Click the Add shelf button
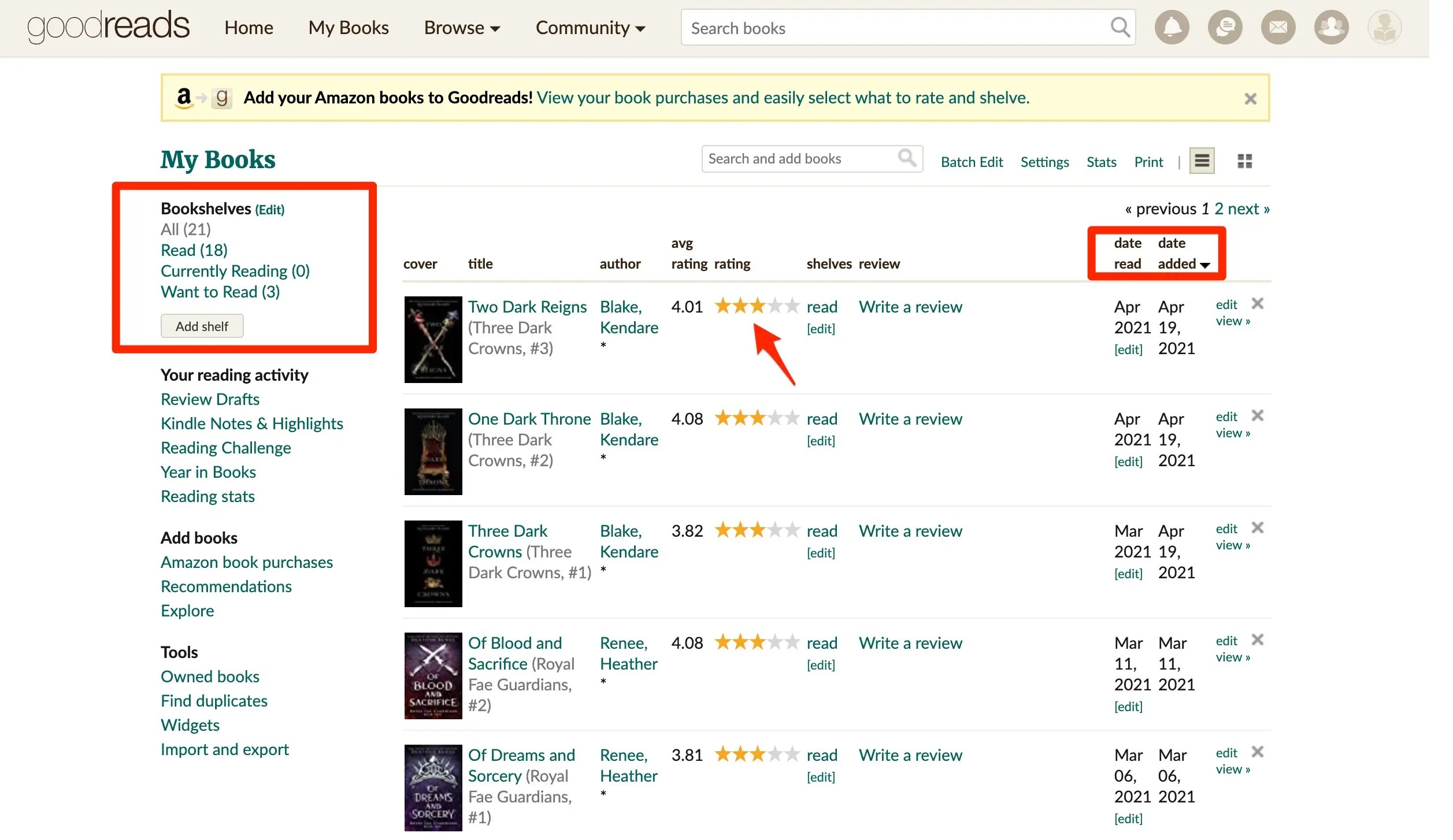 pyautogui.click(x=202, y=325)
